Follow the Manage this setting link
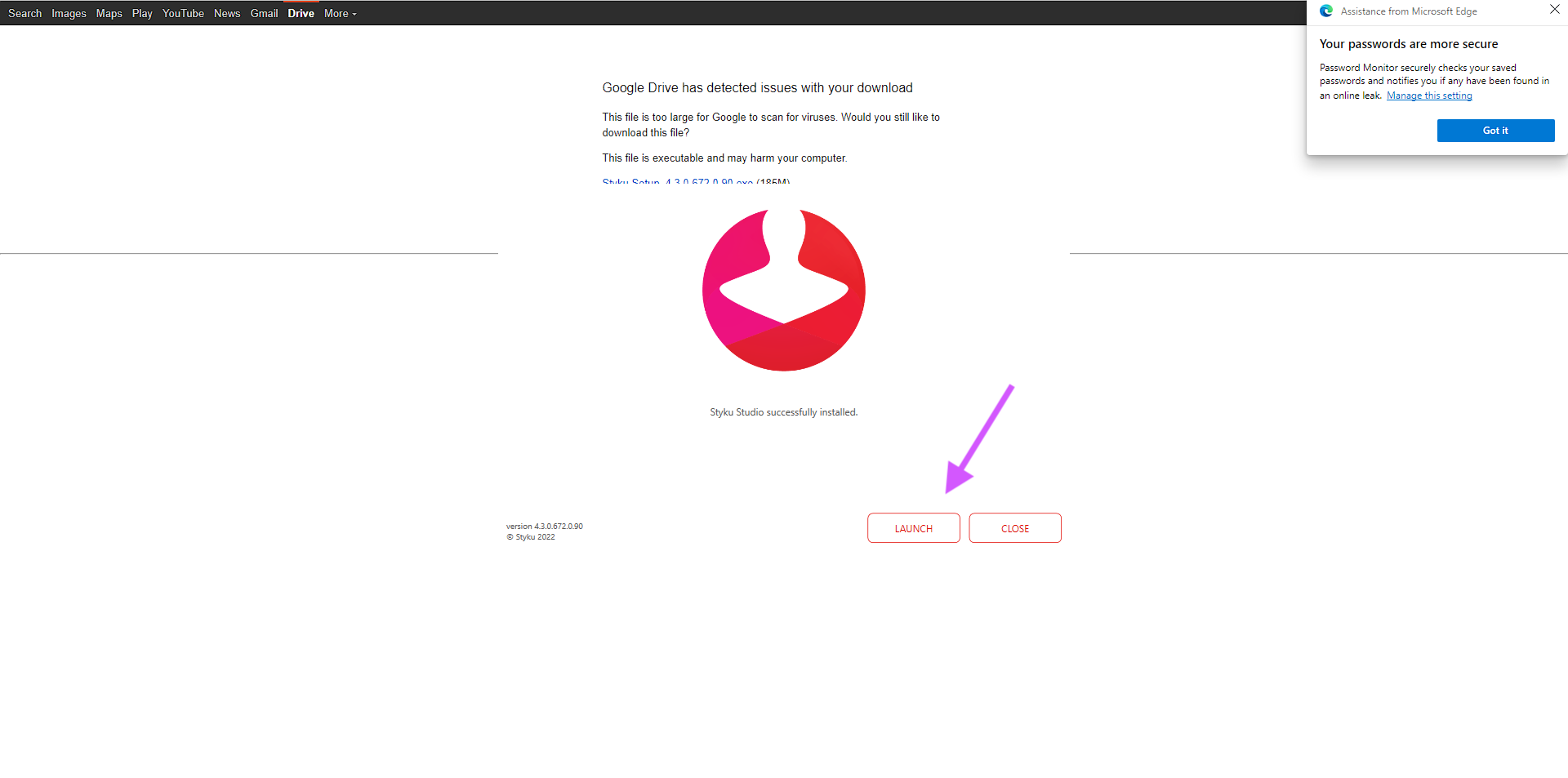The width and height of the screenshot is (1568, 778). pyautogui.click(x=1428, y=96)
